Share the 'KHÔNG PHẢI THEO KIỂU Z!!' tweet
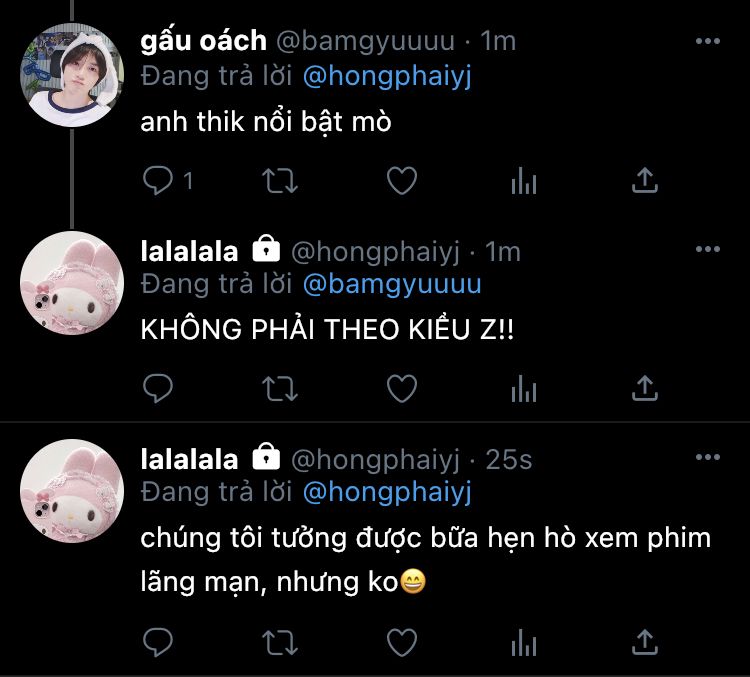 645,388
